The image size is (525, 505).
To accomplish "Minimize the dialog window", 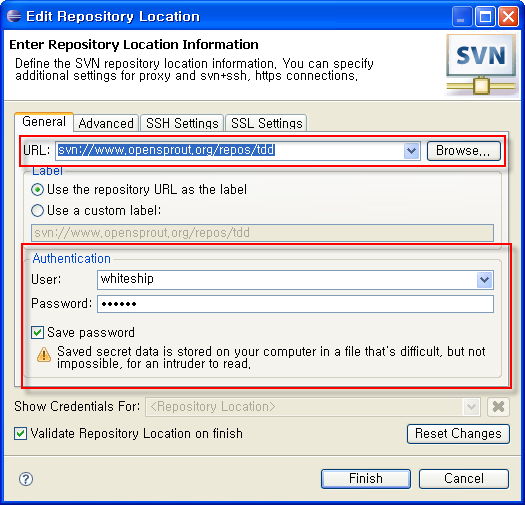I will coord(462,17).
